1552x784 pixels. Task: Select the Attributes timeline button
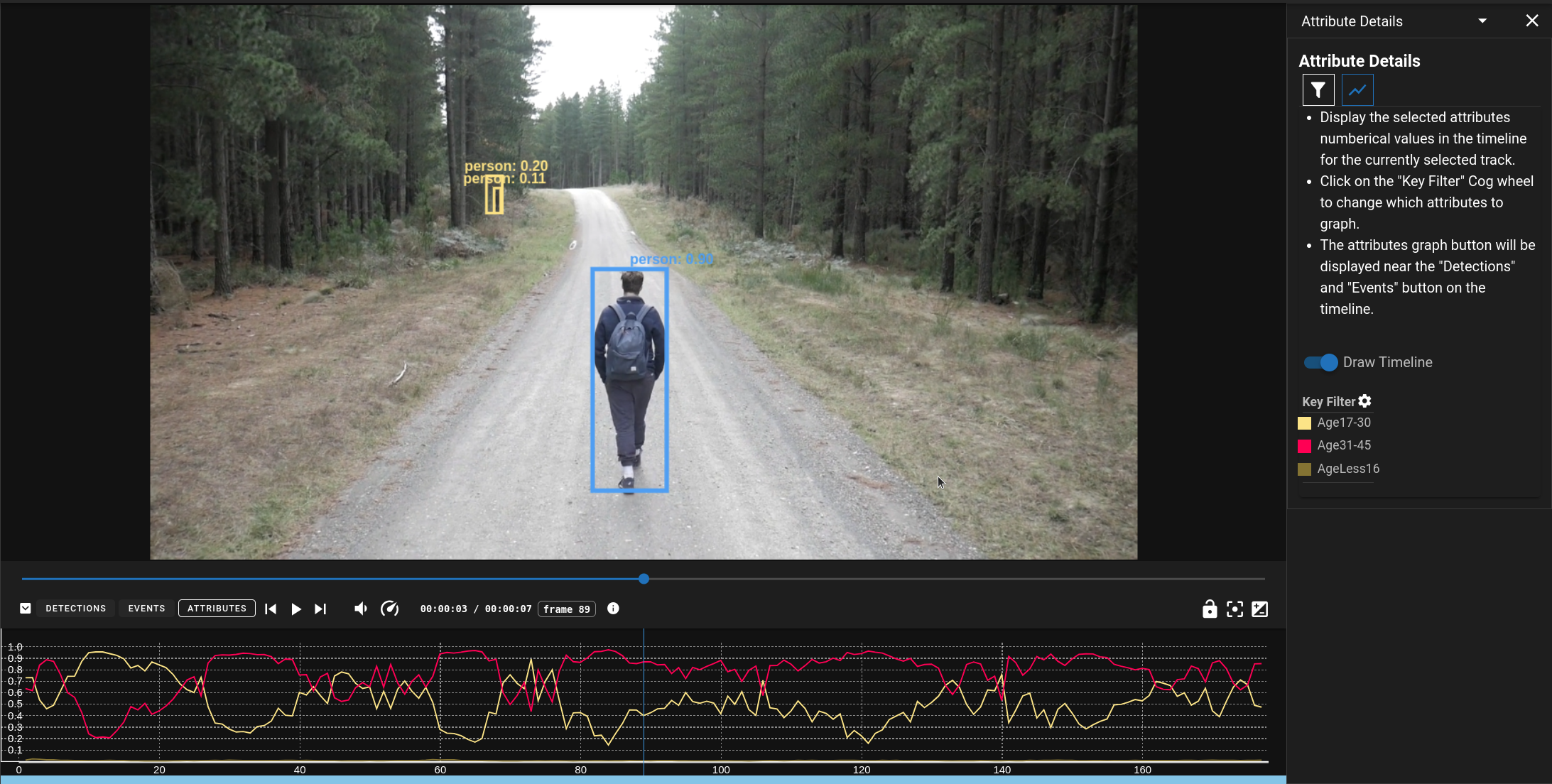click(x=217, y=609)
